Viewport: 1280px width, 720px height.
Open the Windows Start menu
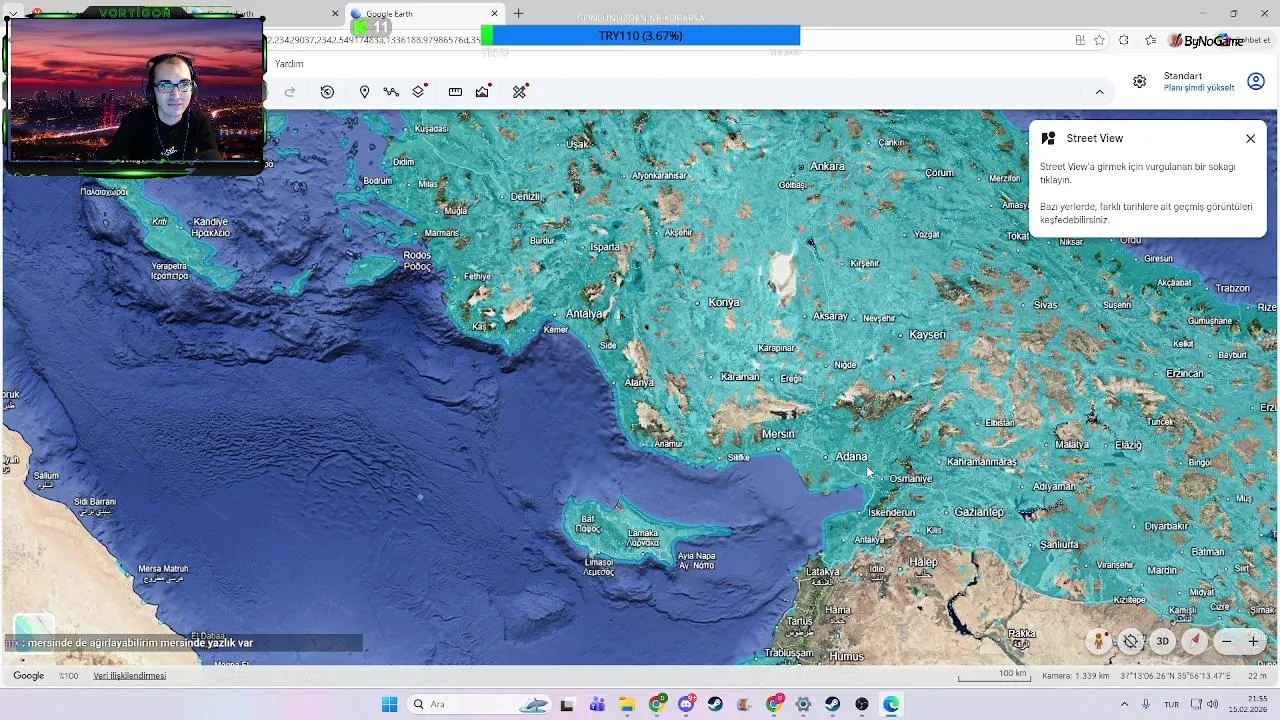tap(389, 705)
